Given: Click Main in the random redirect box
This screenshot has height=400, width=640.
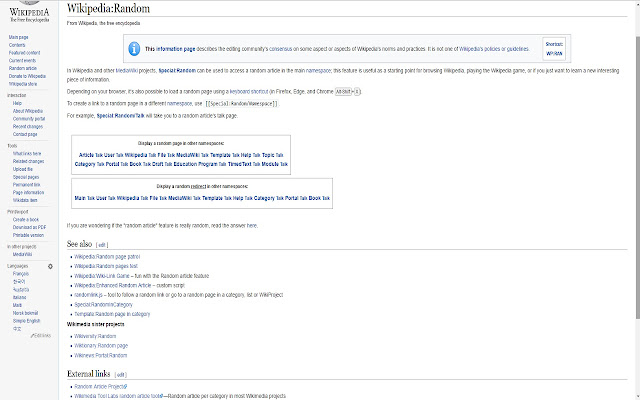Looking at the screenshot, I should point(80,198).
